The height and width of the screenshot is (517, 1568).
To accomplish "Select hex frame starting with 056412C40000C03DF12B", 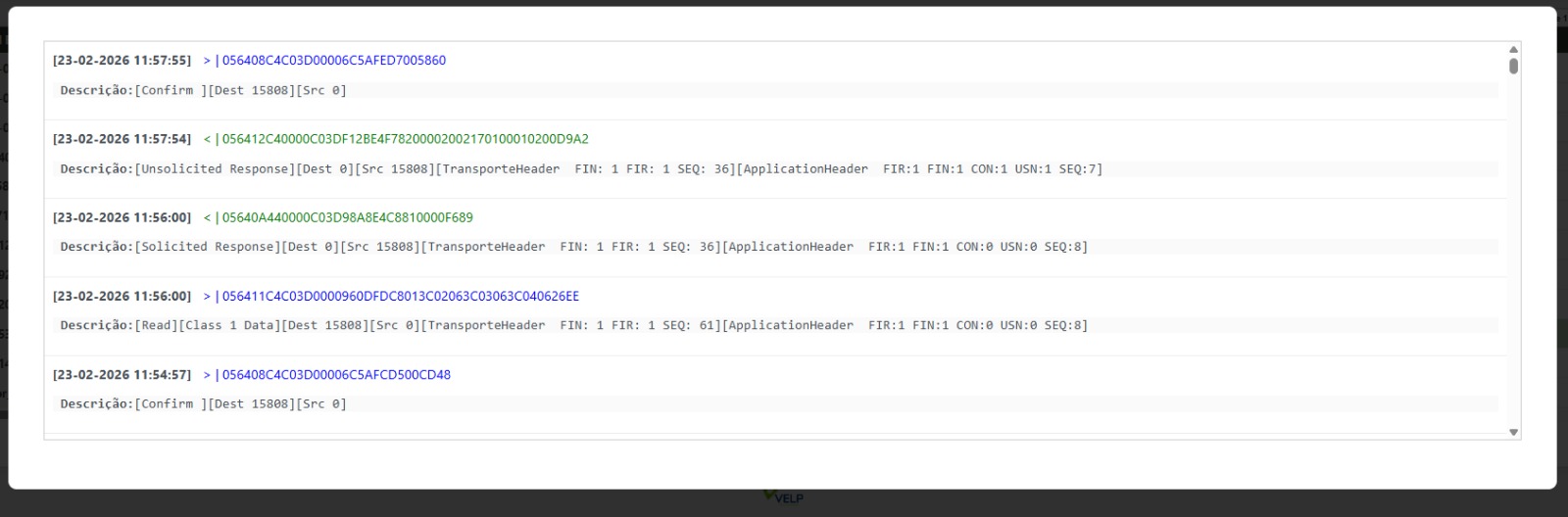I will pyautogui.click(x=405, y=139).
